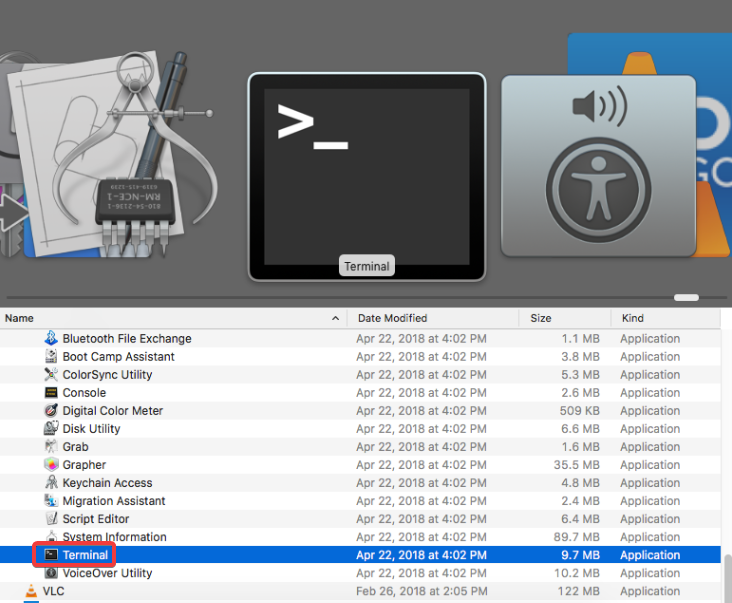Click the vertical scrollbar thumb of file list

coord(728,578)
